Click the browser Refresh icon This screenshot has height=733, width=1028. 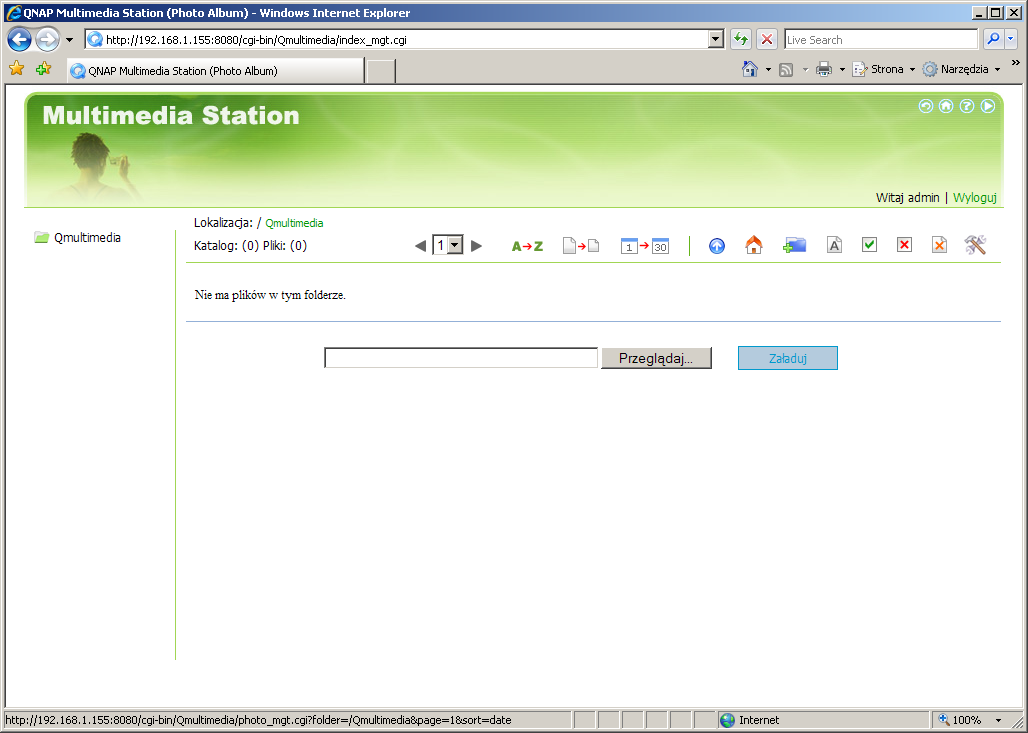741,39
